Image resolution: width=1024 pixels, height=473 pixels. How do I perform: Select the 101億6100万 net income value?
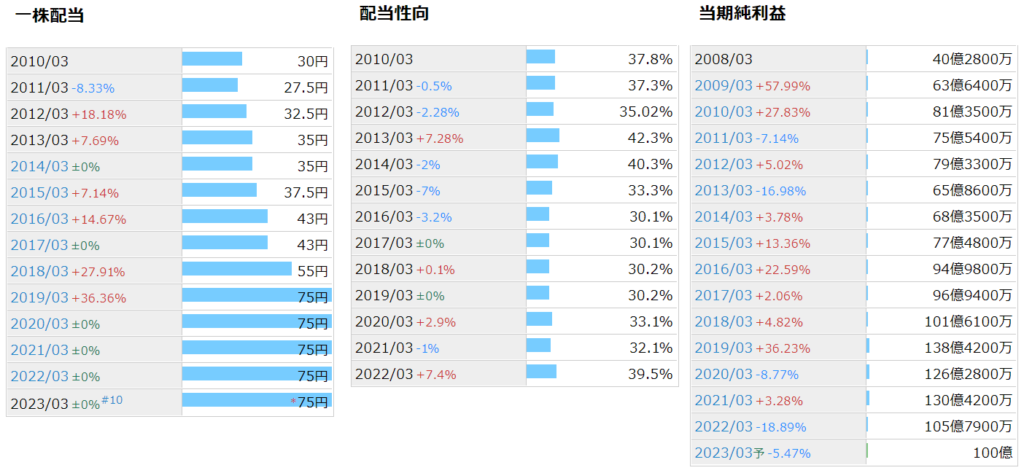pyautogui.click(x=968, y=321)
